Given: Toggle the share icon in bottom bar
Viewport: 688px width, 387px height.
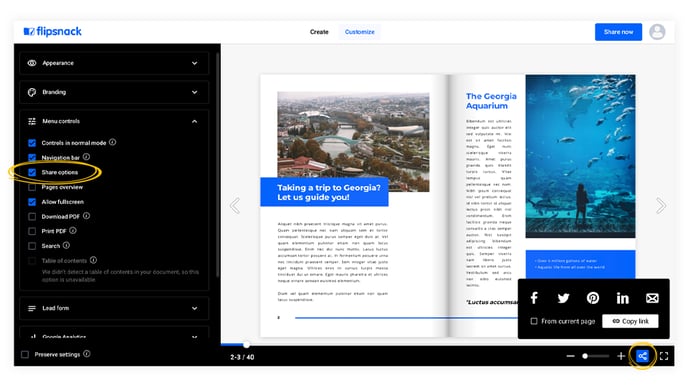Looking at the screenshot, I should click(642, 356).
